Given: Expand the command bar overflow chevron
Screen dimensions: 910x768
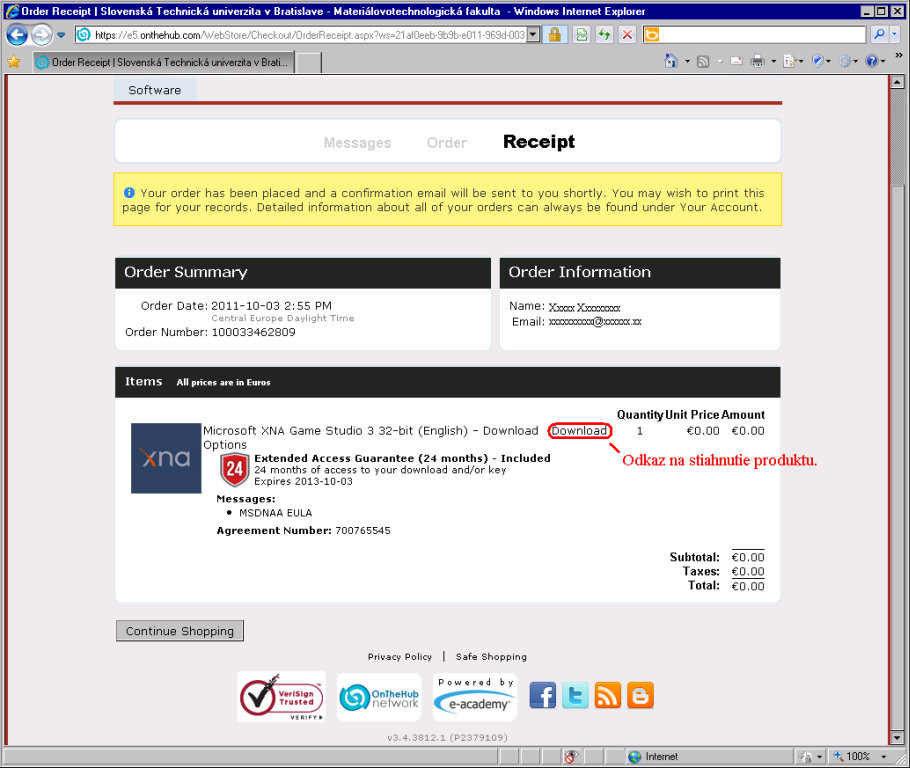Looking at the screenshot, I should click(899, 55).
